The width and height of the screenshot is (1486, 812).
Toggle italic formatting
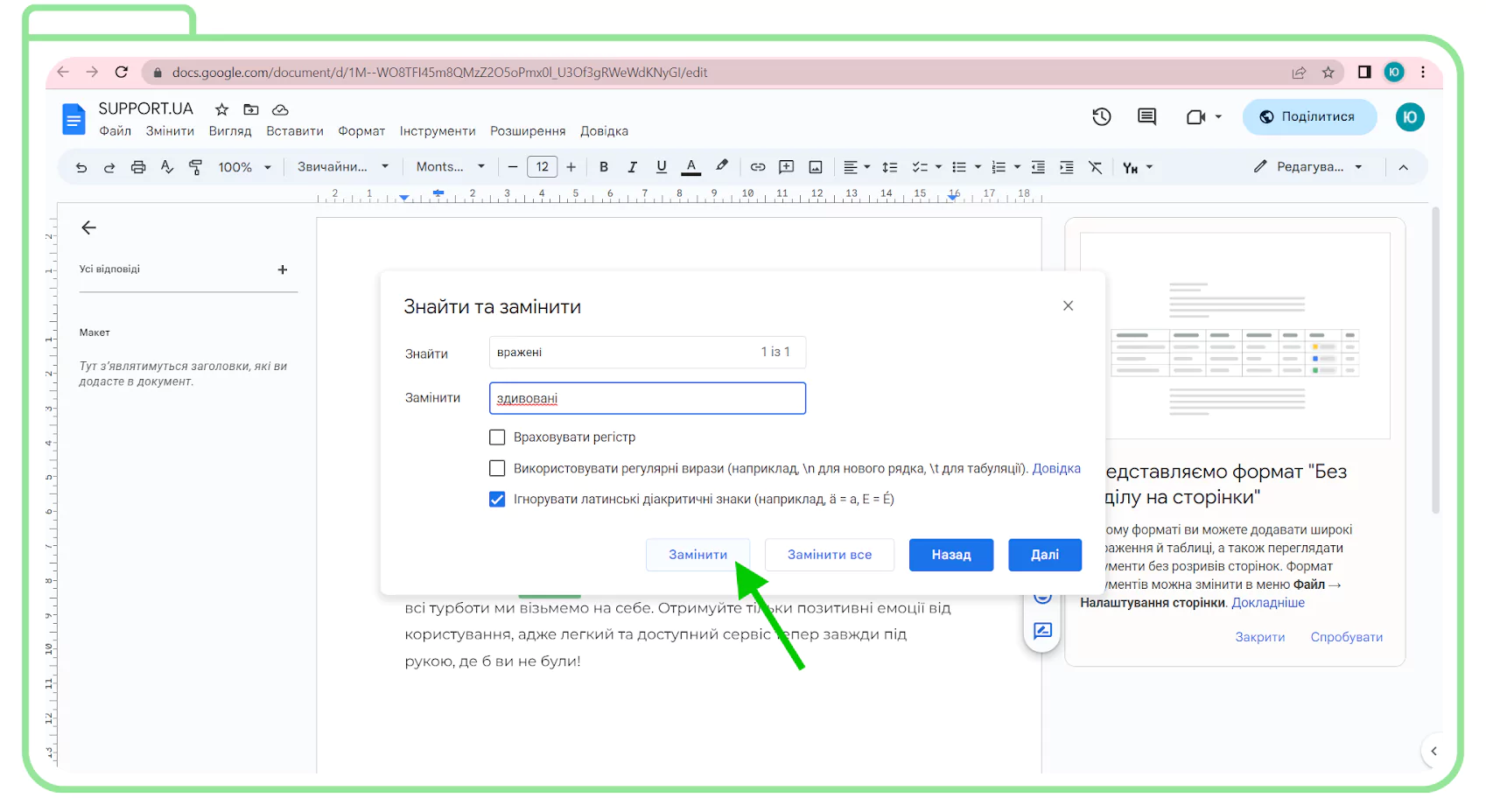click(x=633, y=167)
